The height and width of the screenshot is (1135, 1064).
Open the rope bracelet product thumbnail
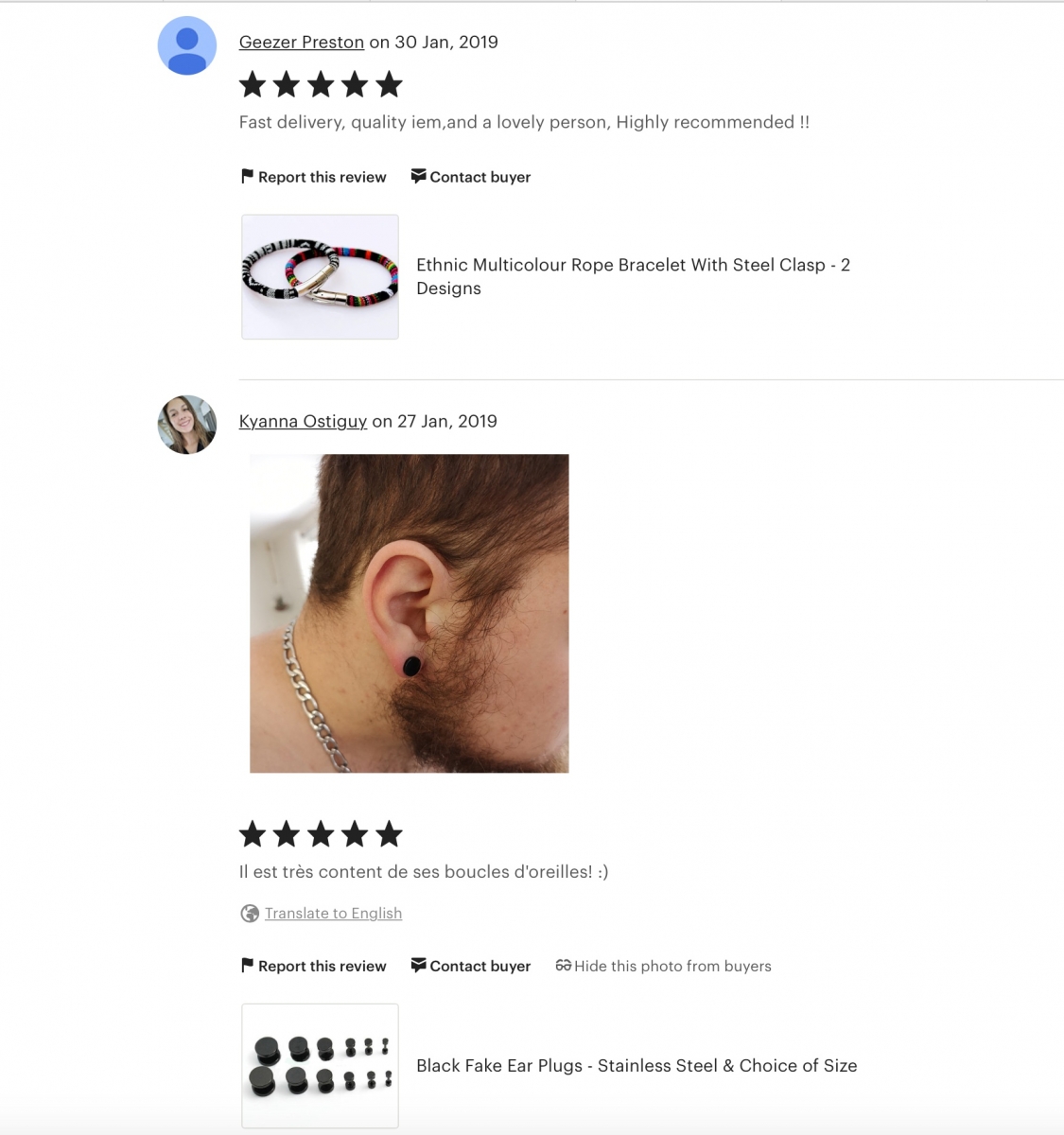(x=320, y=277)
